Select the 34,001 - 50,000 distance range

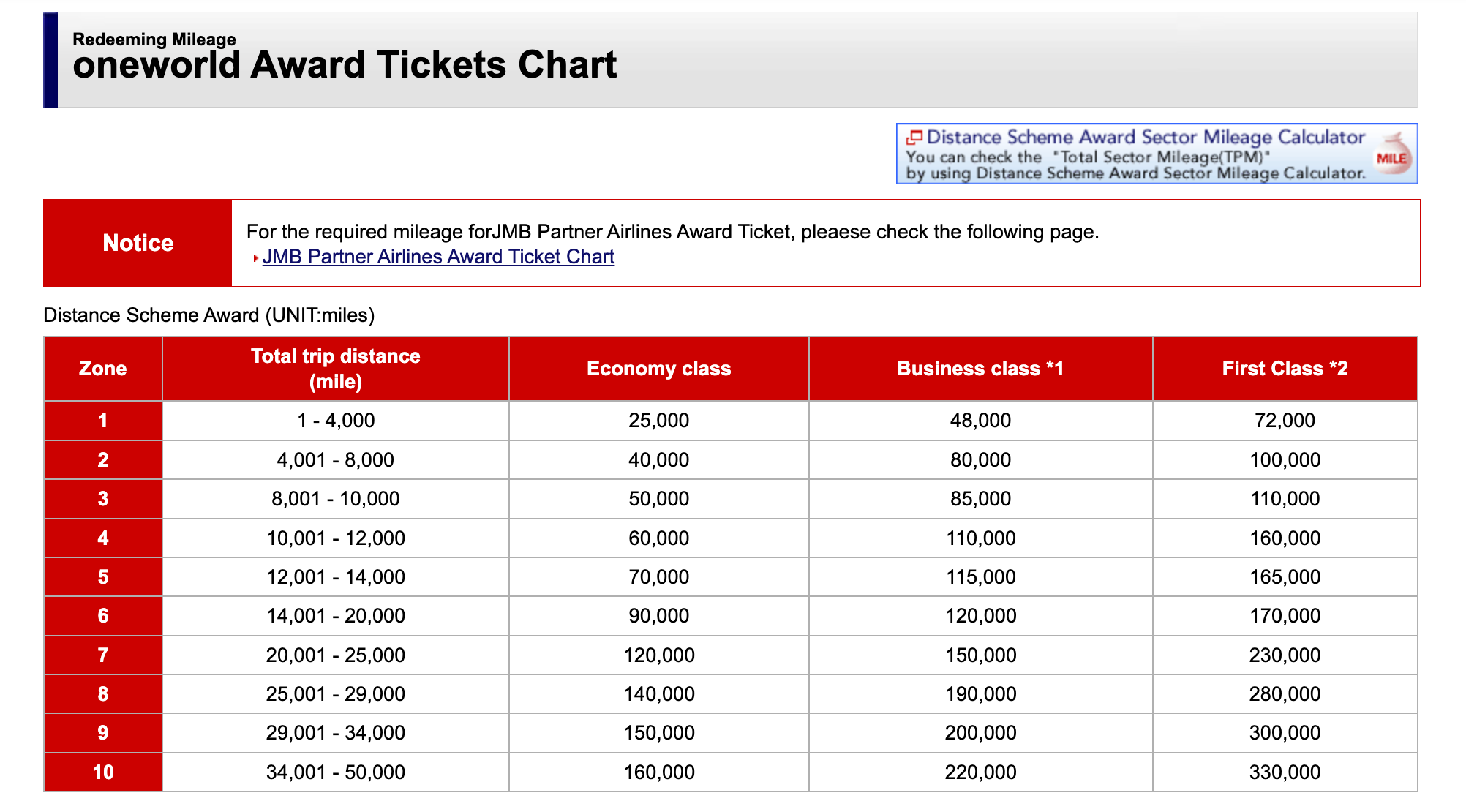[335, 772]
